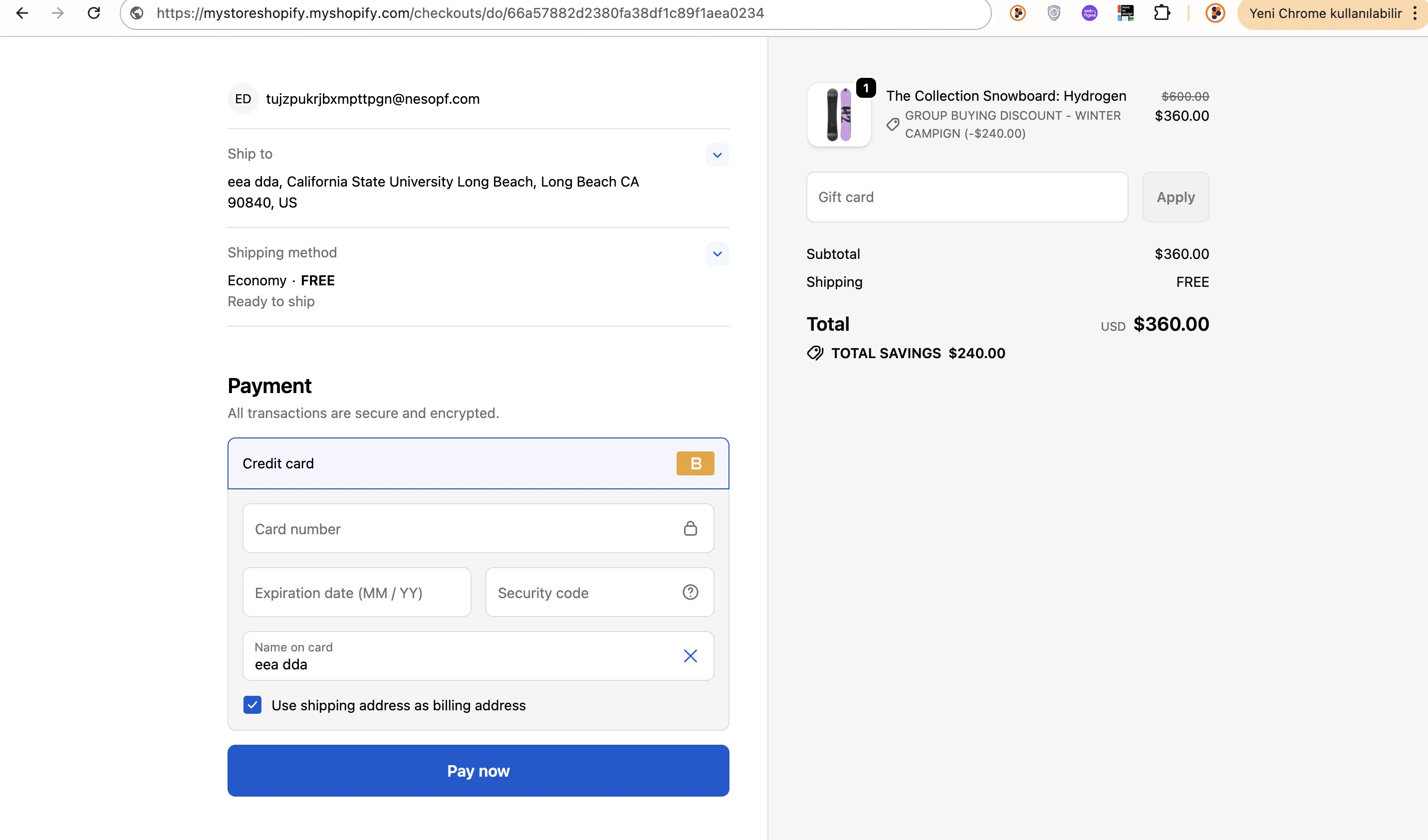Open the shield privacy extension
Screen dimensions: 1428x840
click(1054, 13)
